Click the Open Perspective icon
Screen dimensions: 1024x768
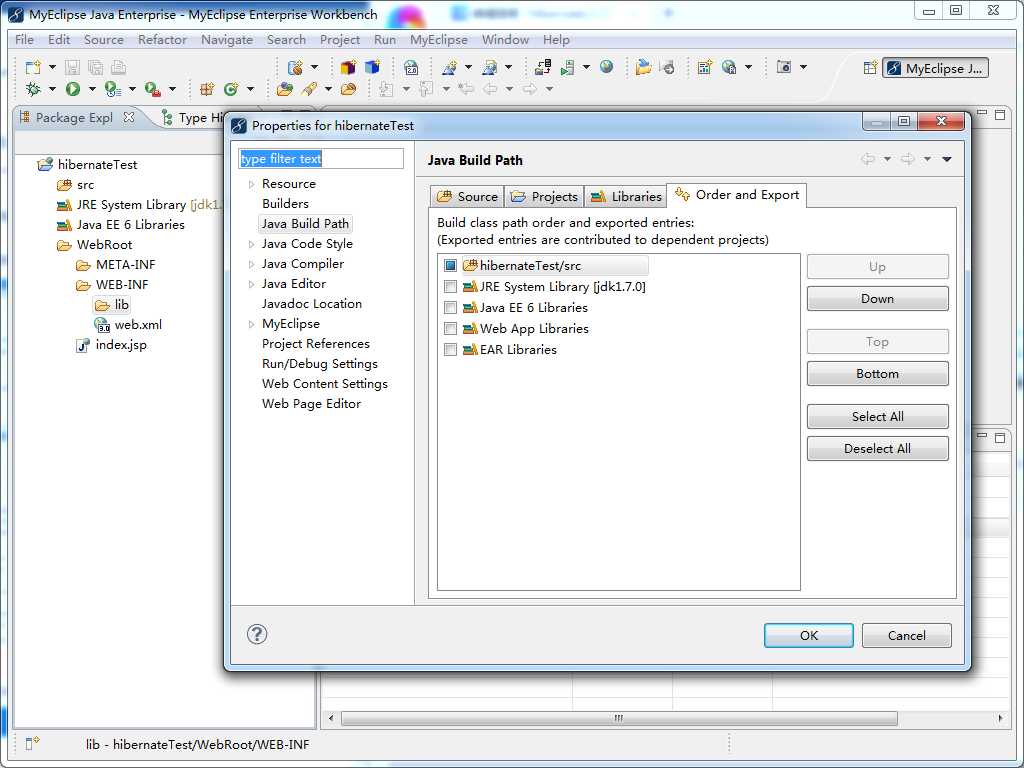click(870, 68)
